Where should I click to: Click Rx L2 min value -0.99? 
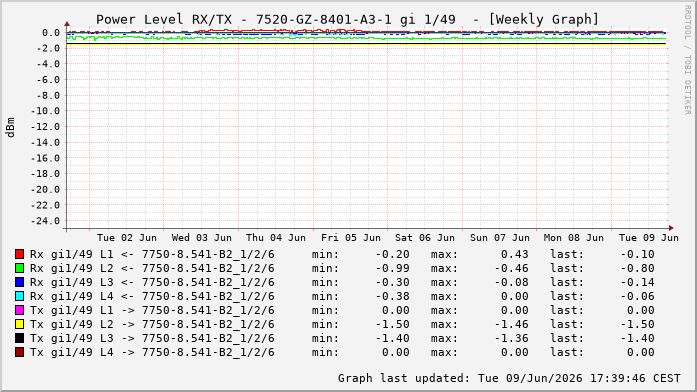click(392, 268)
